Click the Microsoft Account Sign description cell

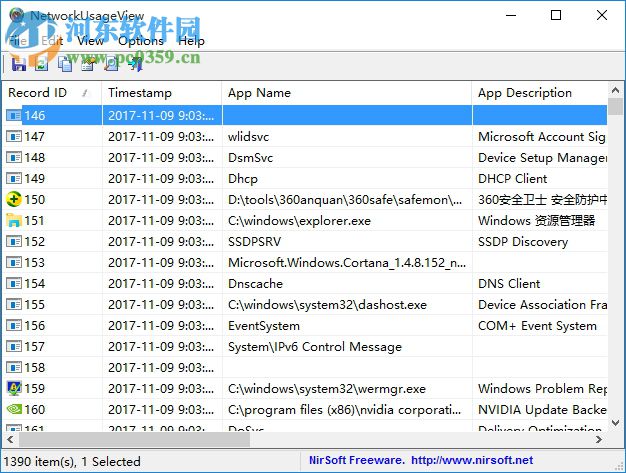(540, 137)
